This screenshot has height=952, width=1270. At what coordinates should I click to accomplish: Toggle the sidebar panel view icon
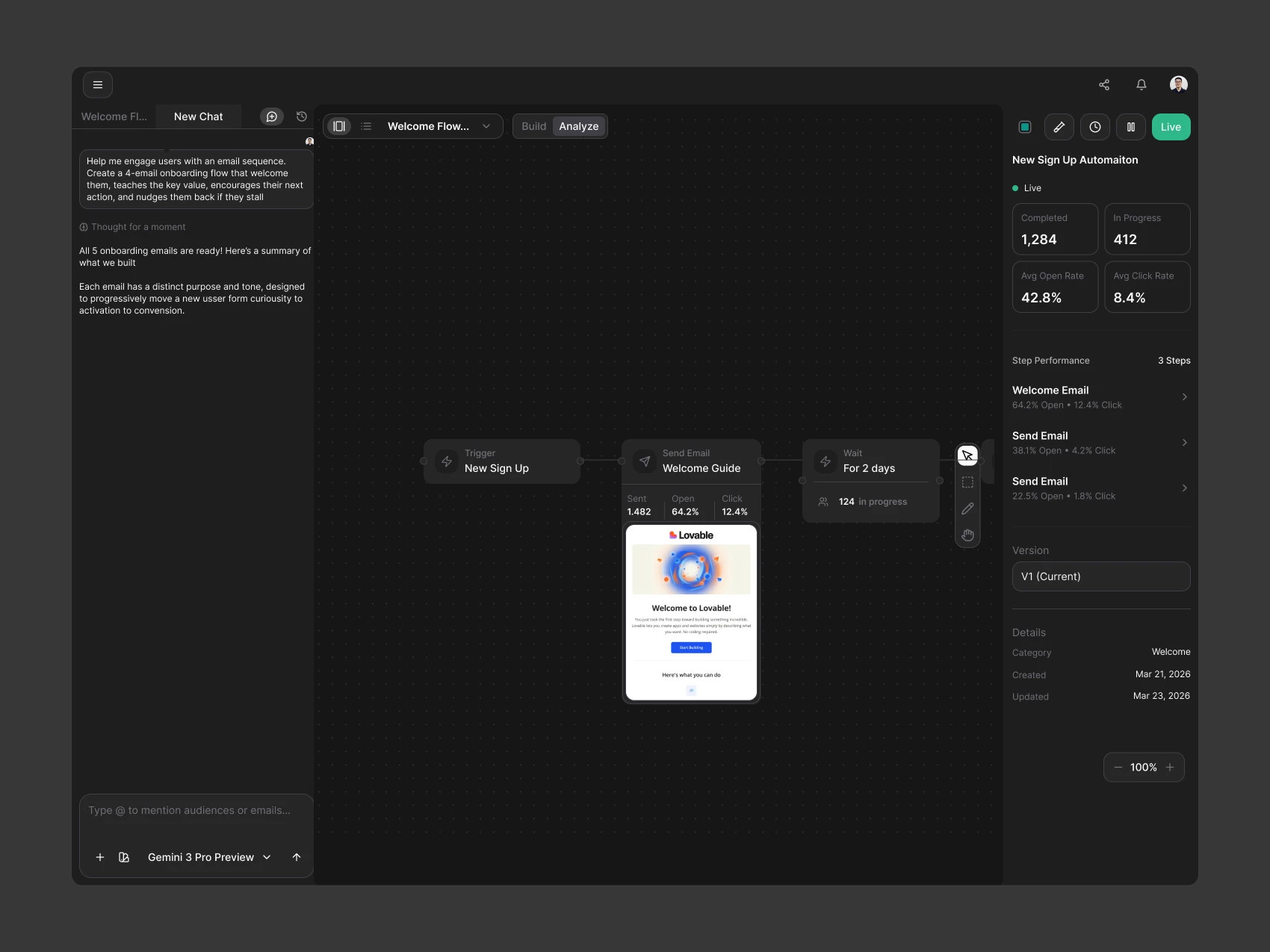pyautogui.click(x=339, y=126)
